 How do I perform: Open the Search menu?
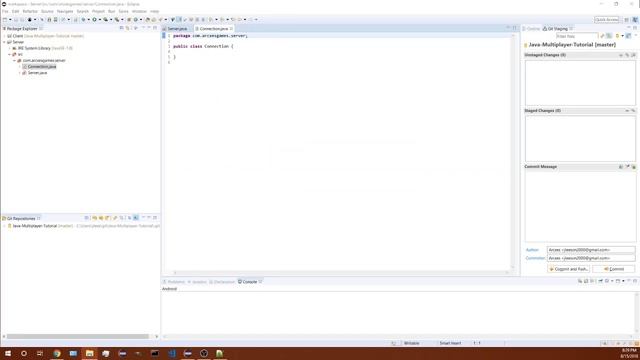click(x=82, y=11)
